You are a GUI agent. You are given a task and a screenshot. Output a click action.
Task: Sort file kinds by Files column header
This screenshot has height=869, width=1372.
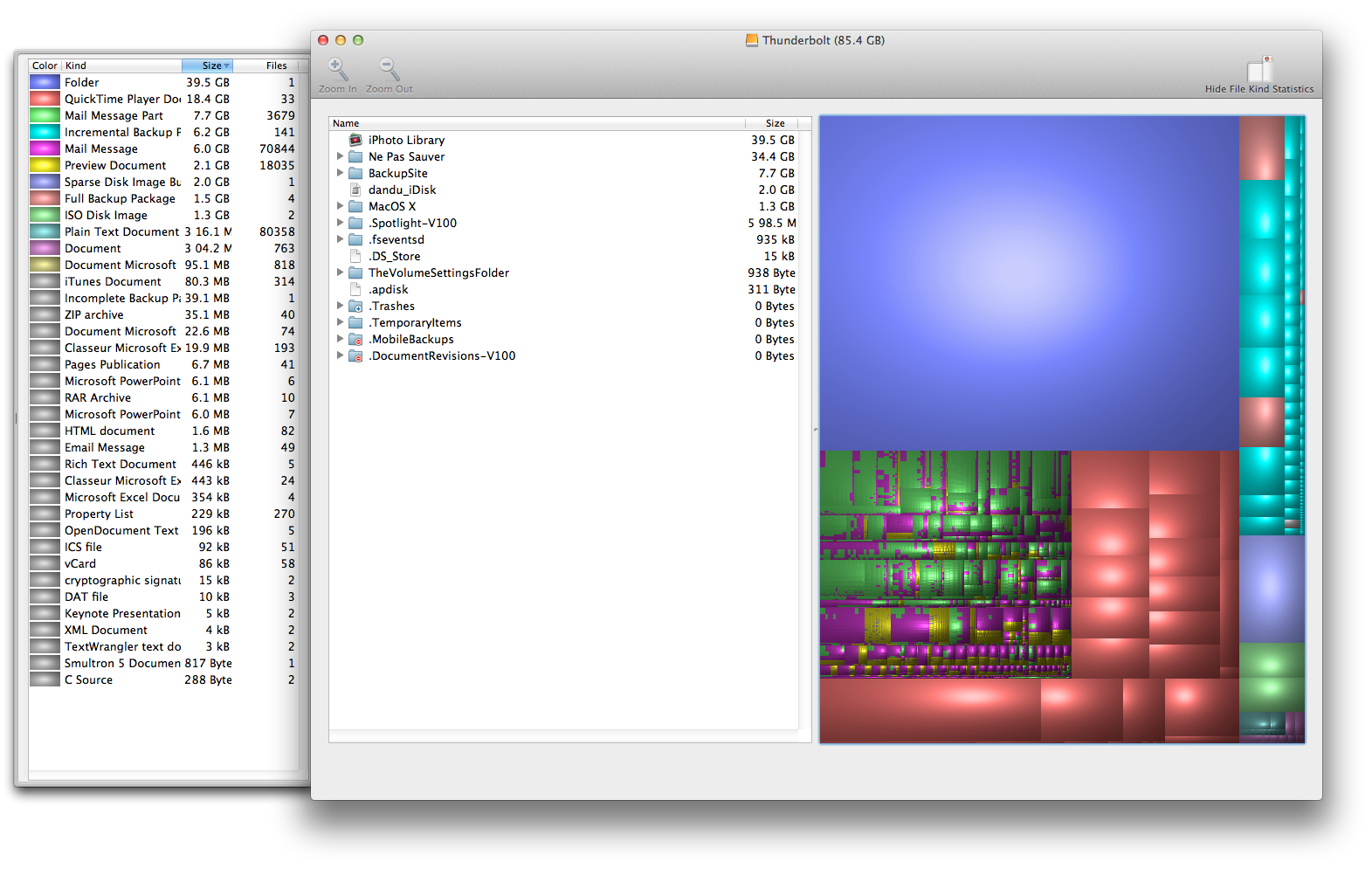point(276,66)
